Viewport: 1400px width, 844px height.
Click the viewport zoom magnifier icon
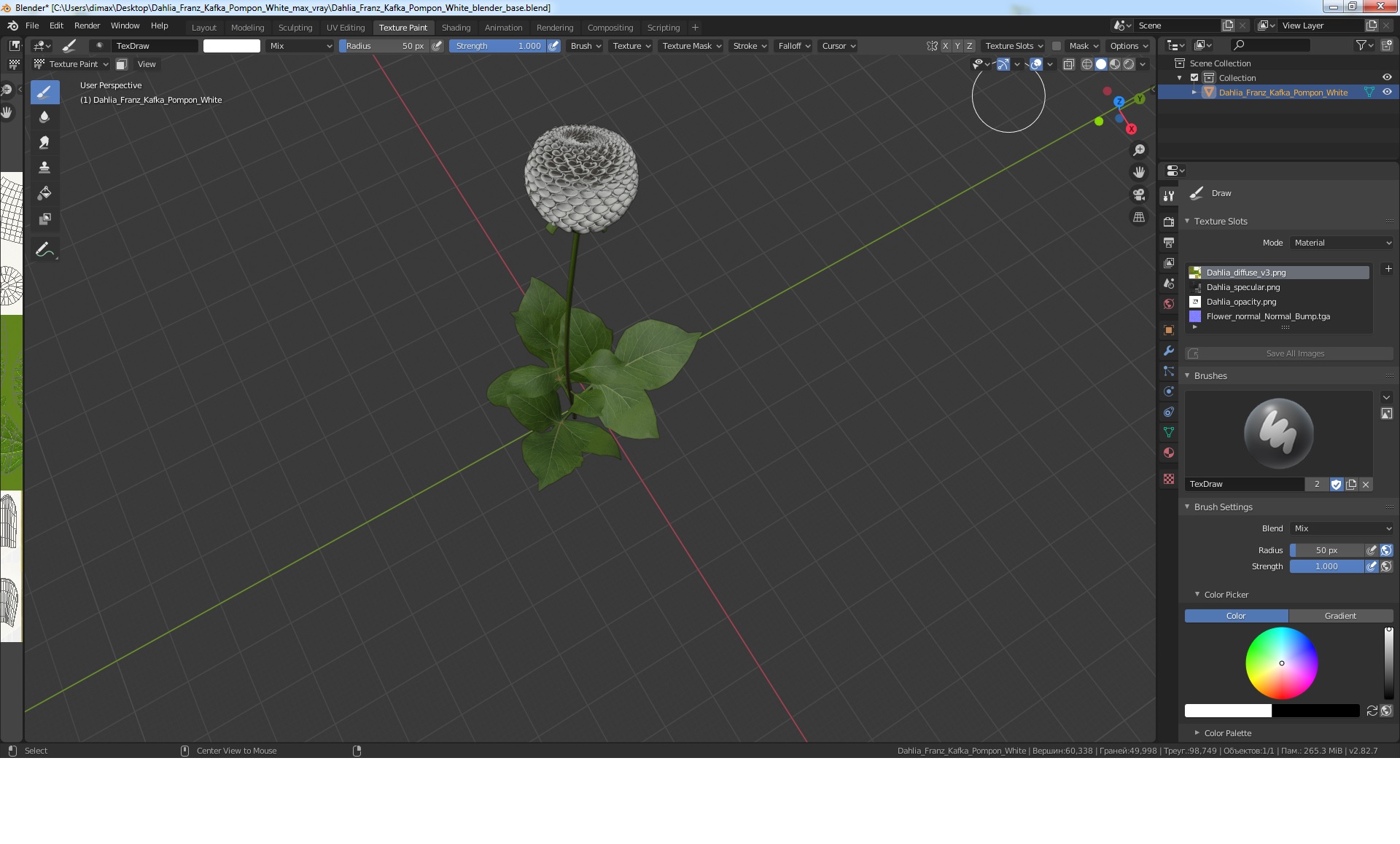1139,150
